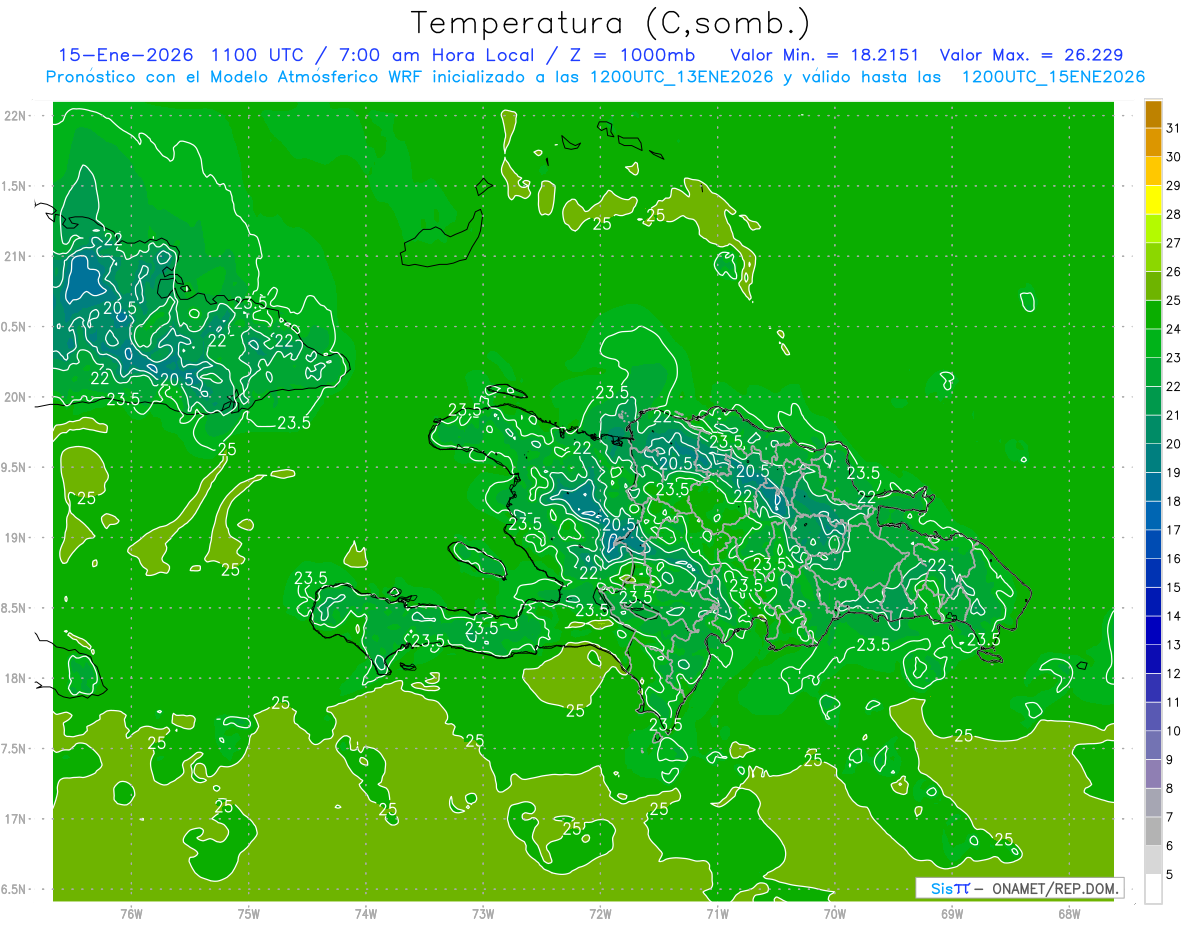Click the legend value '20' on color bar
The image size is (1200, 927).
(1174, 444)
